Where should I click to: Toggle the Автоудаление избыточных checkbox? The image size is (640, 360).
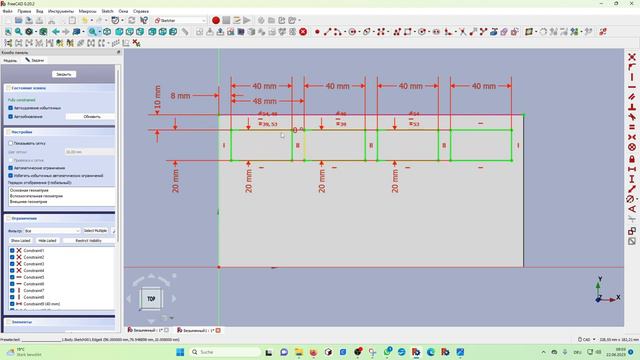click(11, 108)
